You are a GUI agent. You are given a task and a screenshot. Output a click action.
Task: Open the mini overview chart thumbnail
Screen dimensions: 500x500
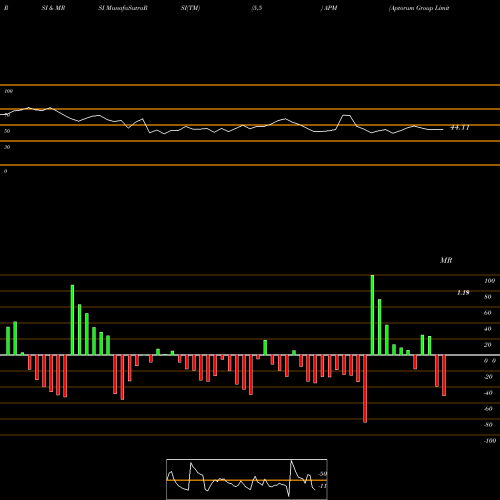[x=247, y=479]
